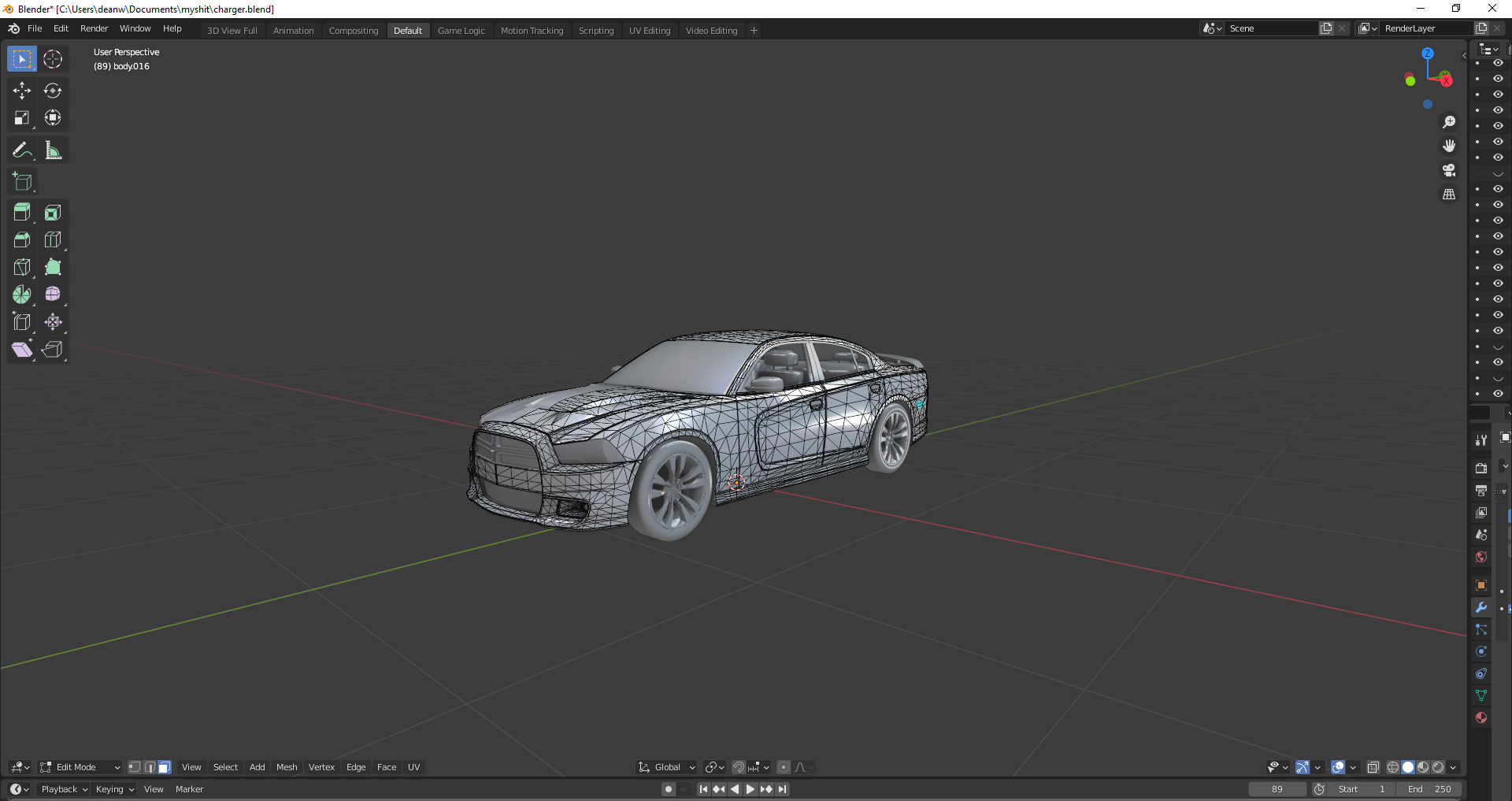
Task: Choose the Measure tool
Action: click(x=53, y=150)
